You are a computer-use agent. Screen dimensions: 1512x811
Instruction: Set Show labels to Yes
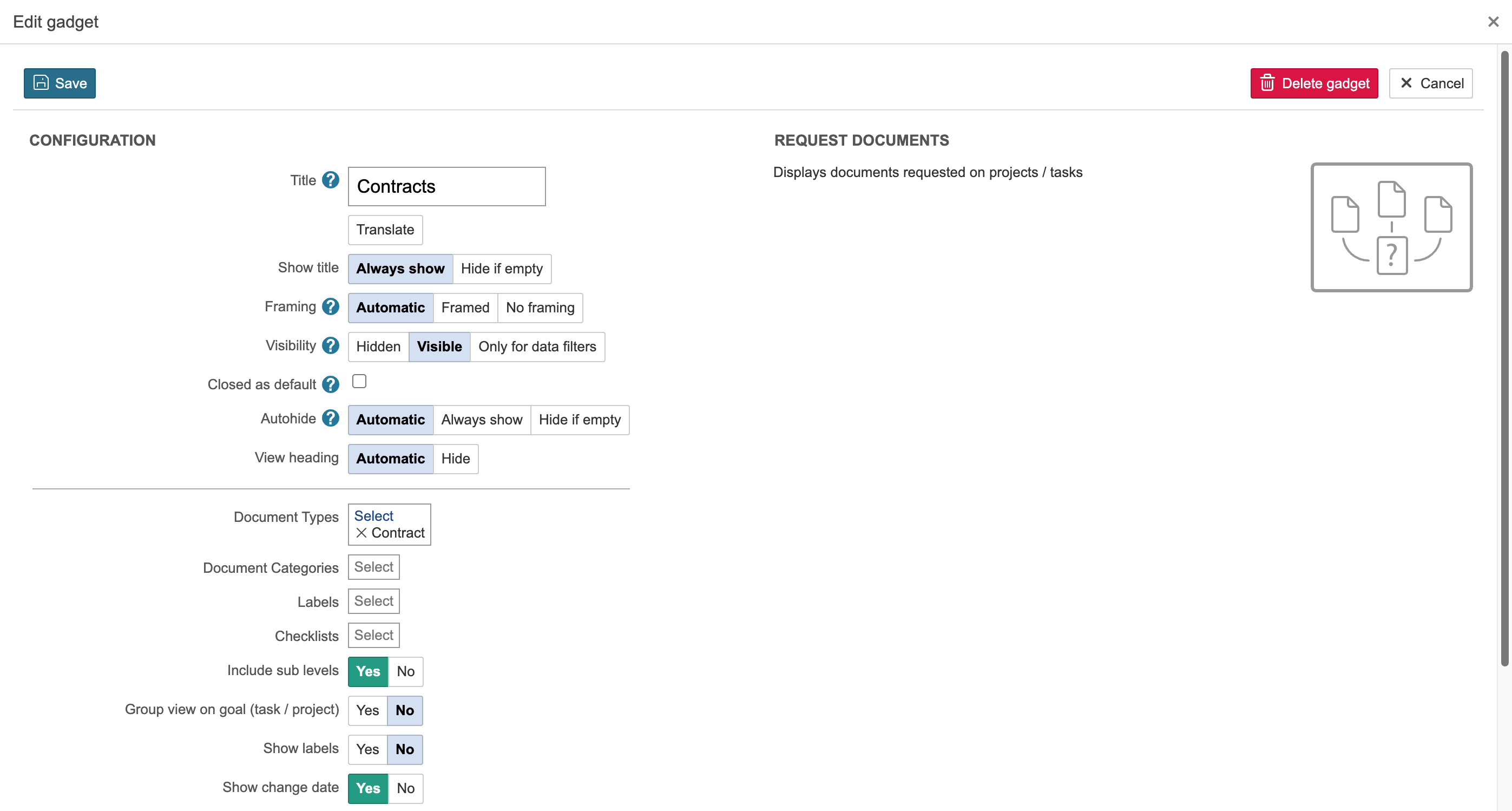tap(367, 749)
